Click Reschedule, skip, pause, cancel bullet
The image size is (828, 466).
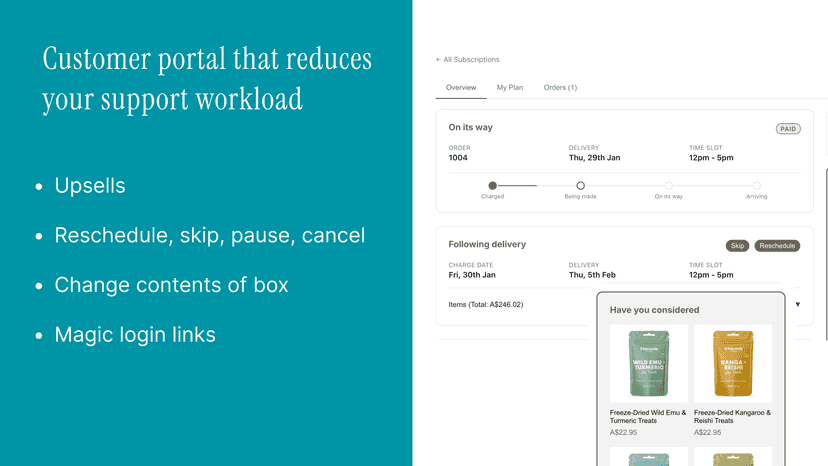tap(210, 236)
